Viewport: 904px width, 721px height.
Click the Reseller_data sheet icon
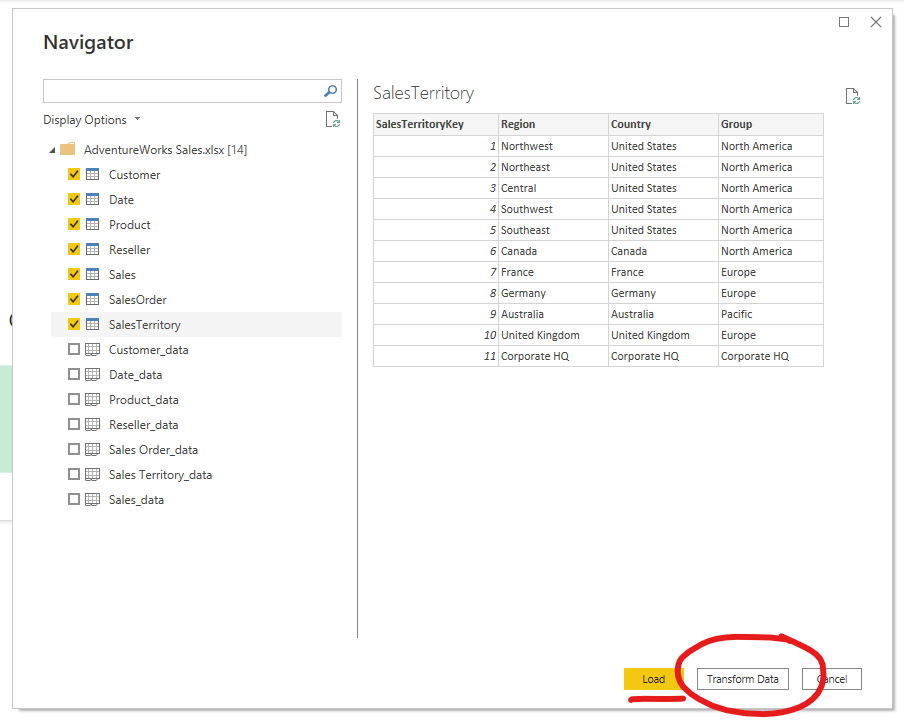coord(92,425)
